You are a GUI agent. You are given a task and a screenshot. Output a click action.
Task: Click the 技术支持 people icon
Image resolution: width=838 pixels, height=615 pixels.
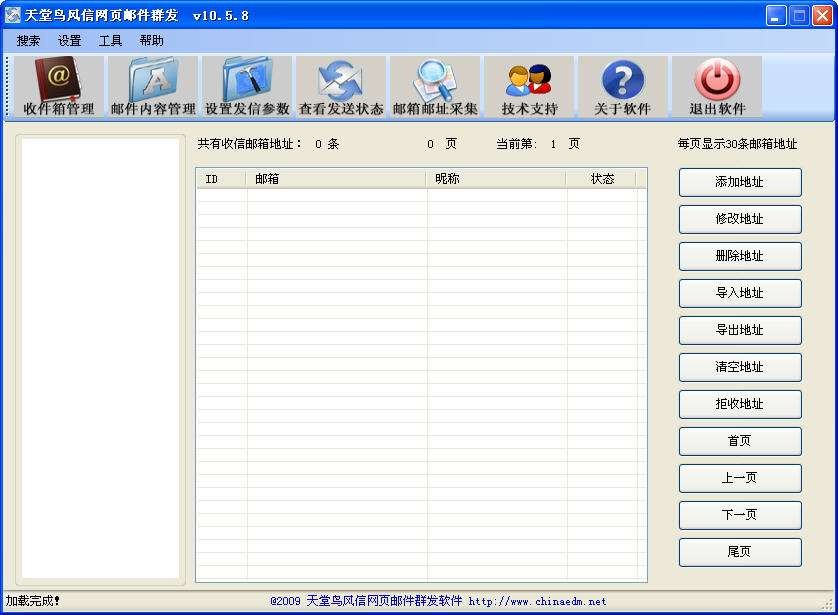click(x=529, y=87)
